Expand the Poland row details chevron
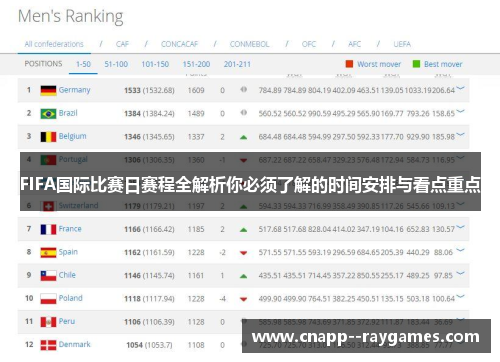Image resolution: width=500 pixels, height=362 pixels. coord(461,296)
